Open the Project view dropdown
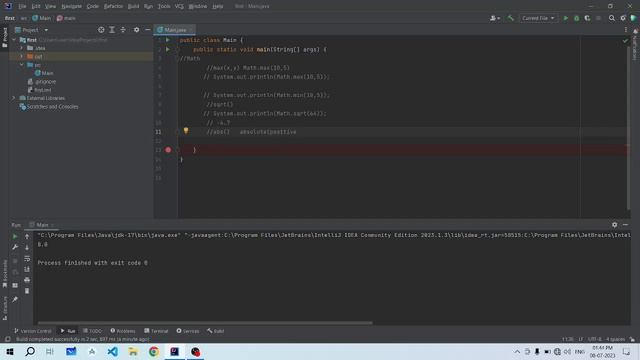 click(32, 30)
